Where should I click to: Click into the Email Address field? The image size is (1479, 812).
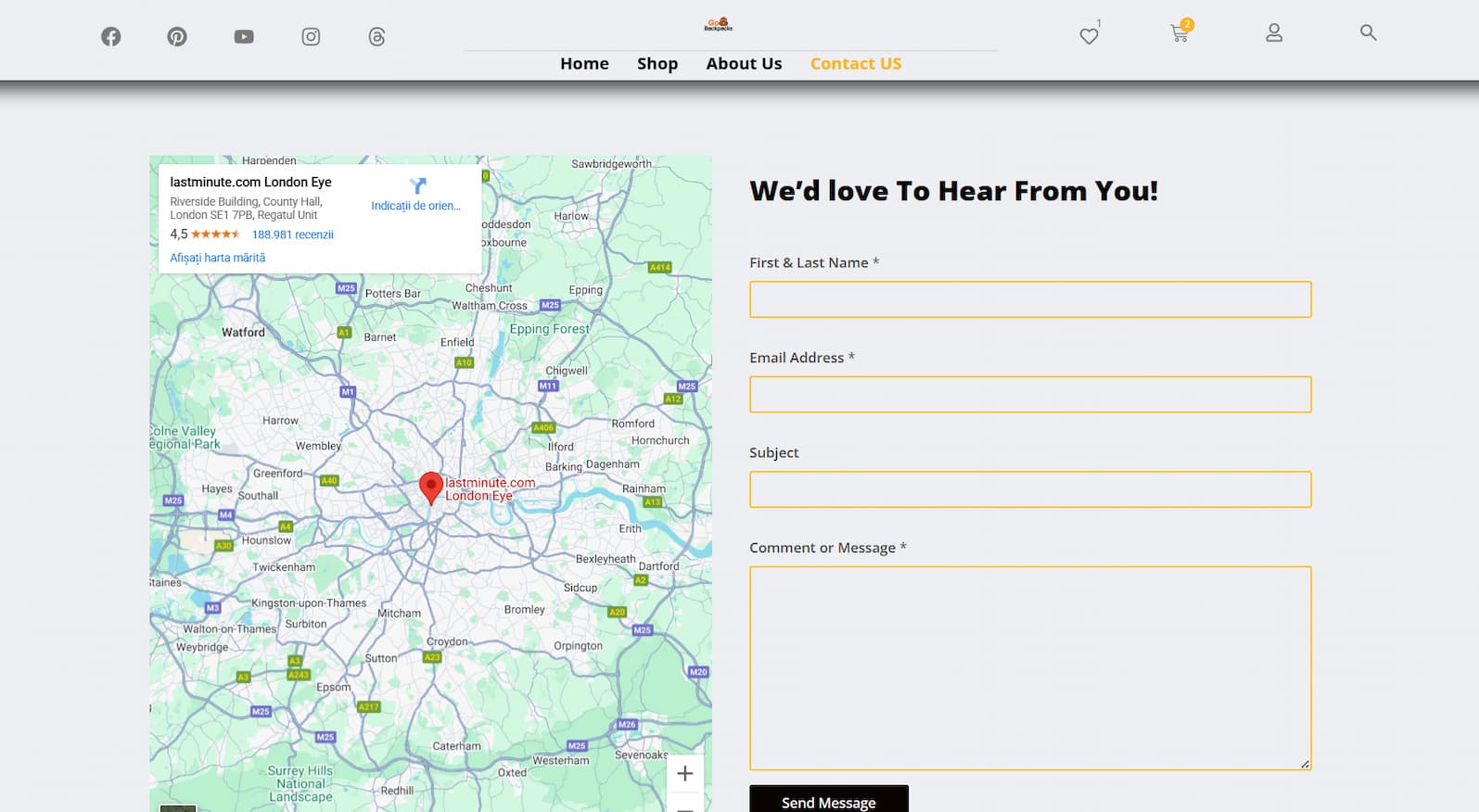coord(1030,395)
